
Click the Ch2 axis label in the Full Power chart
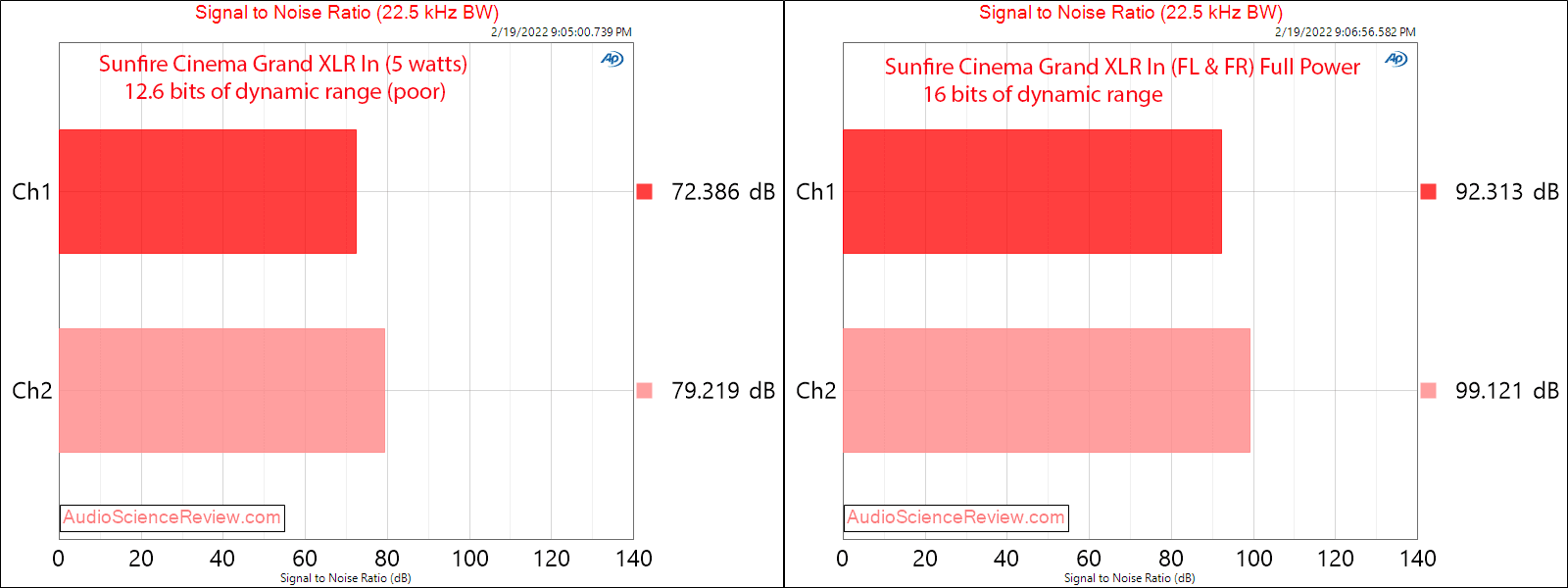815,390
